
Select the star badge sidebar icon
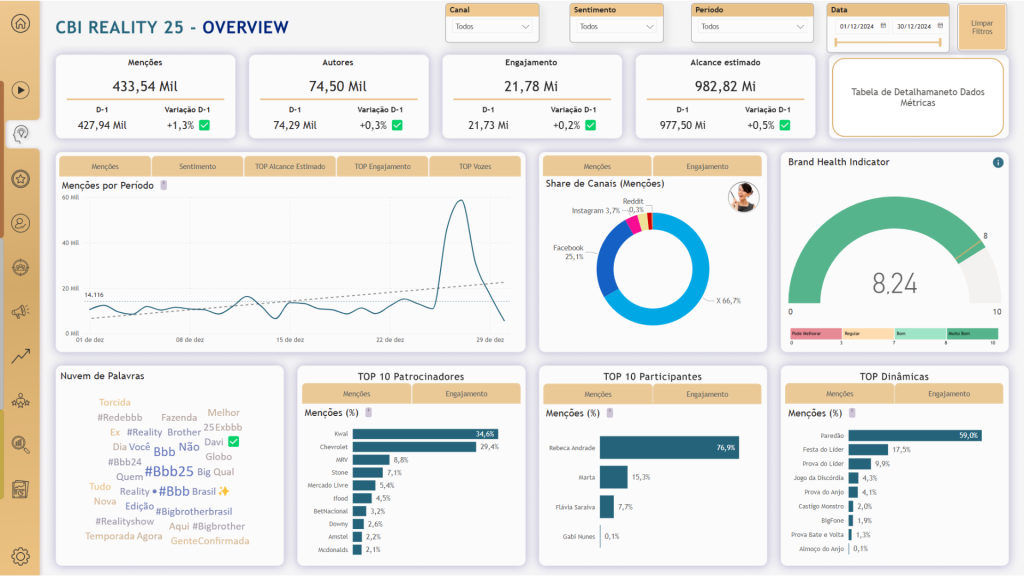[21, 178]
